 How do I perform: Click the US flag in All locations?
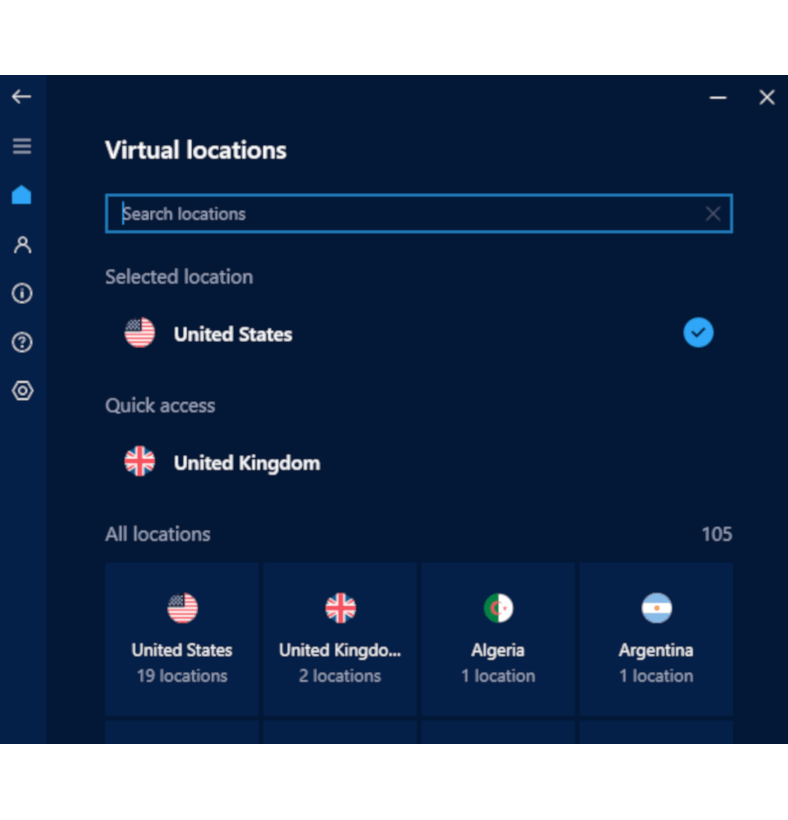tap(182, 608)
